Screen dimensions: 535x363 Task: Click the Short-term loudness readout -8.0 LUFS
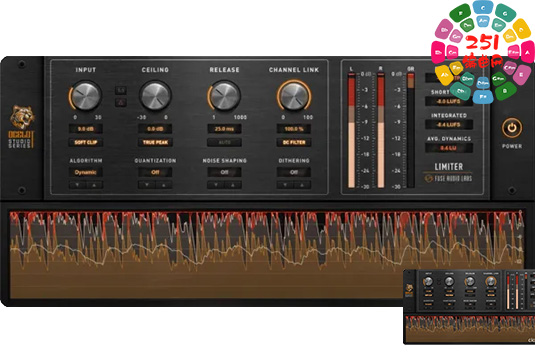[448, 101]
